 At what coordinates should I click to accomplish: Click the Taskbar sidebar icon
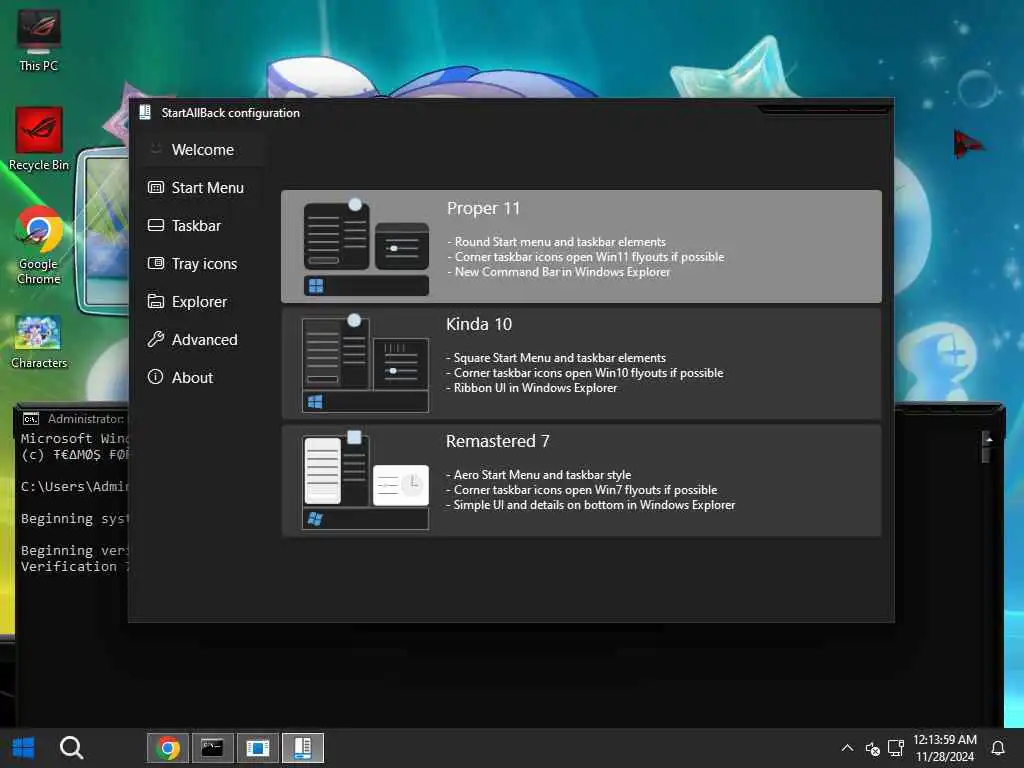pyautogui.click(x=155, y=225)
